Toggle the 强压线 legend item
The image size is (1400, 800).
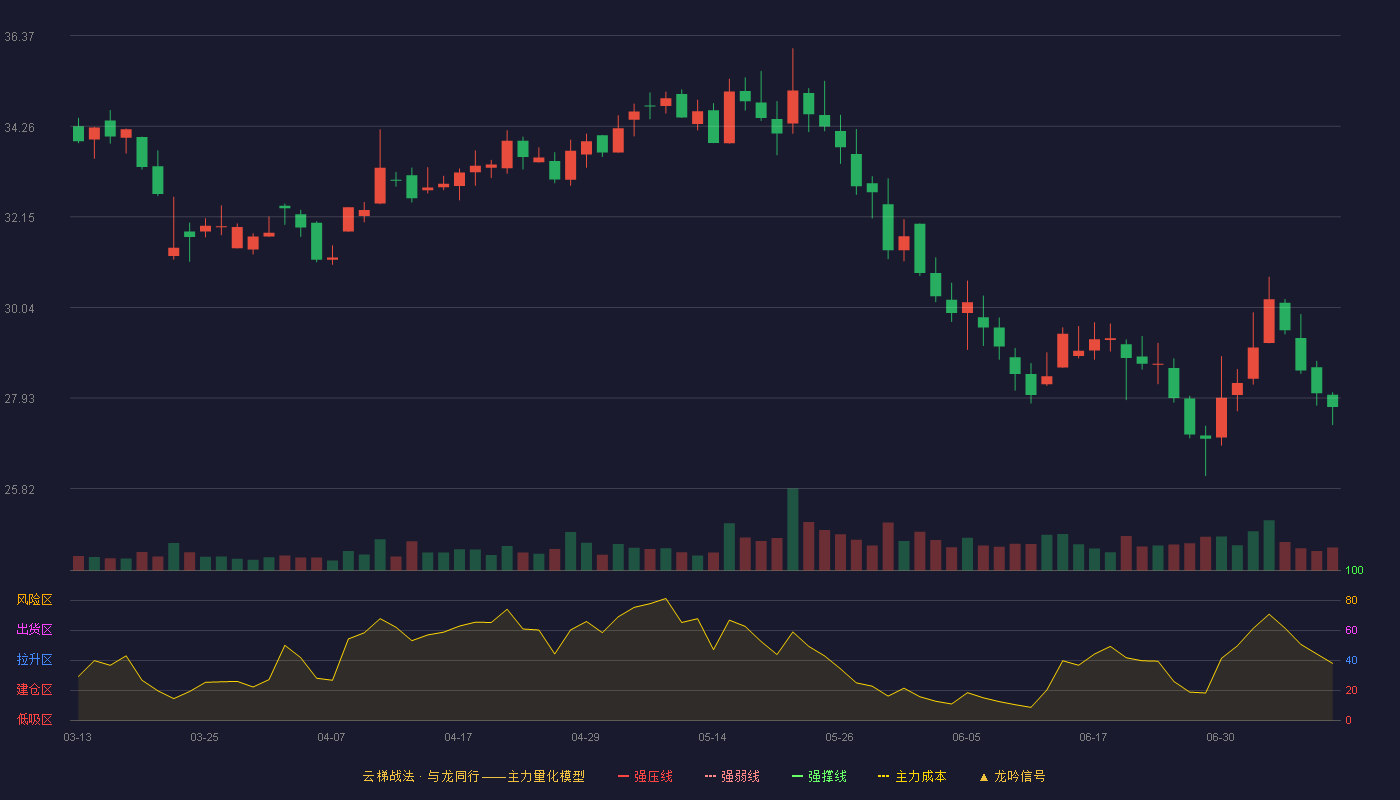pyautogui.click(x=645, y=776)
